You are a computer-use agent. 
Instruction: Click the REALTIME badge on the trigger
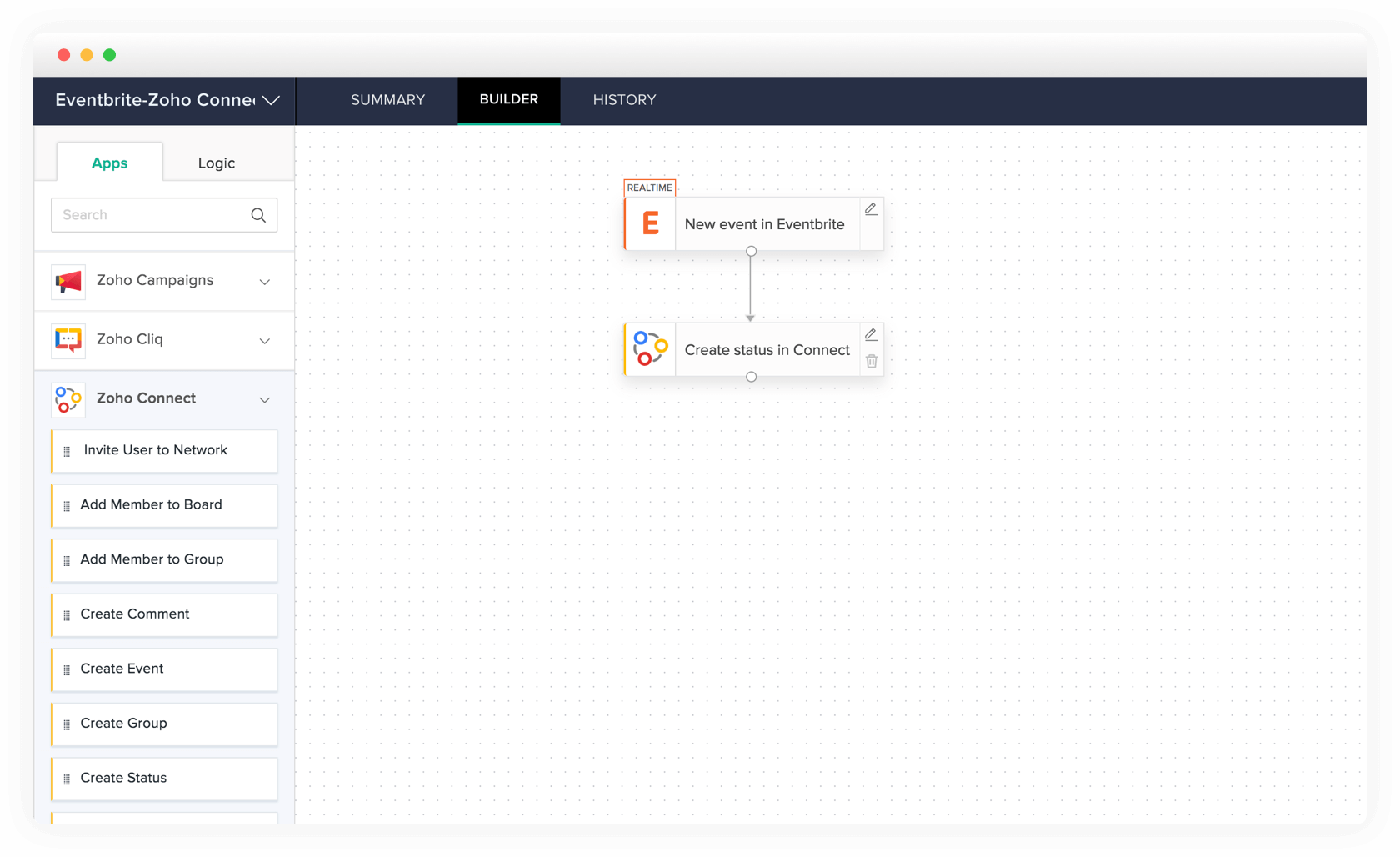pyautogui.click(x=649, y=188)
